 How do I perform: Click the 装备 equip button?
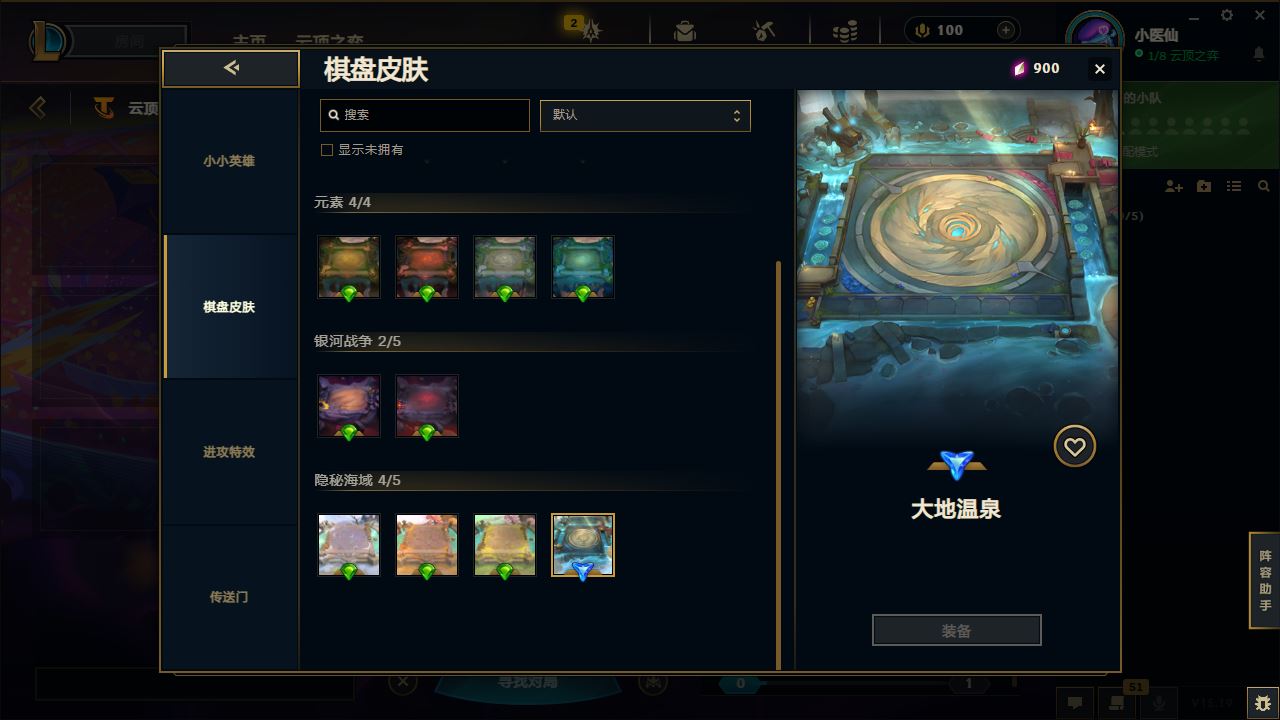pos(957,631)
